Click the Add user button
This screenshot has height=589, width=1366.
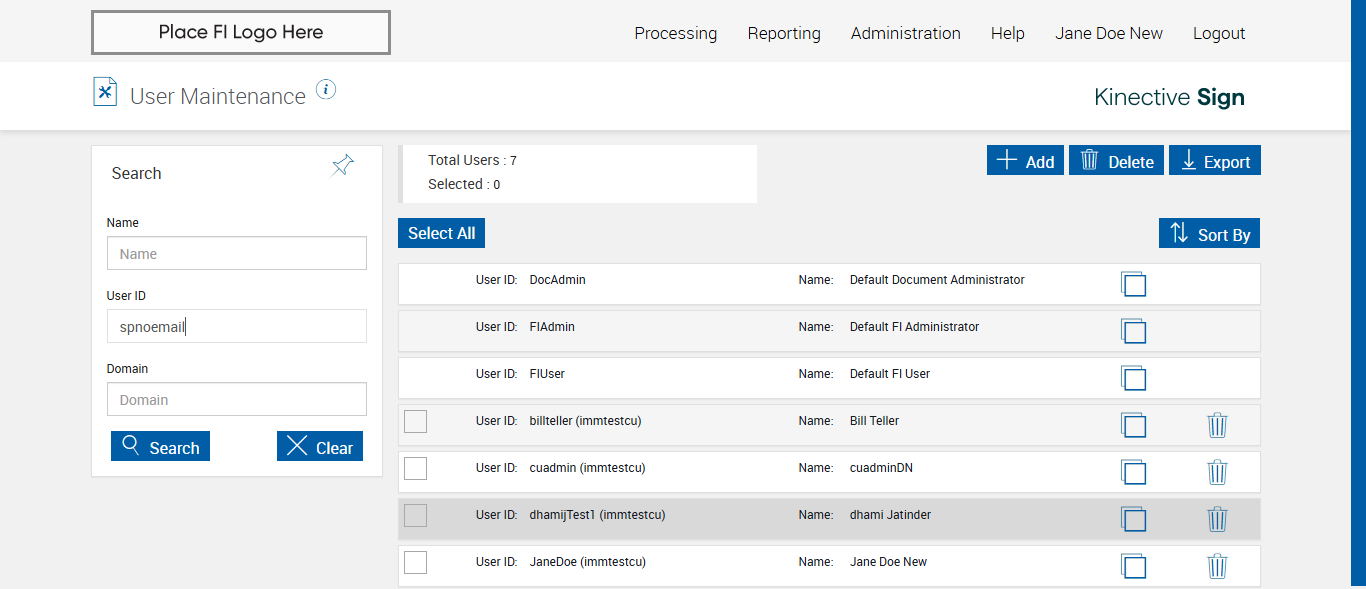(1025, 161)
